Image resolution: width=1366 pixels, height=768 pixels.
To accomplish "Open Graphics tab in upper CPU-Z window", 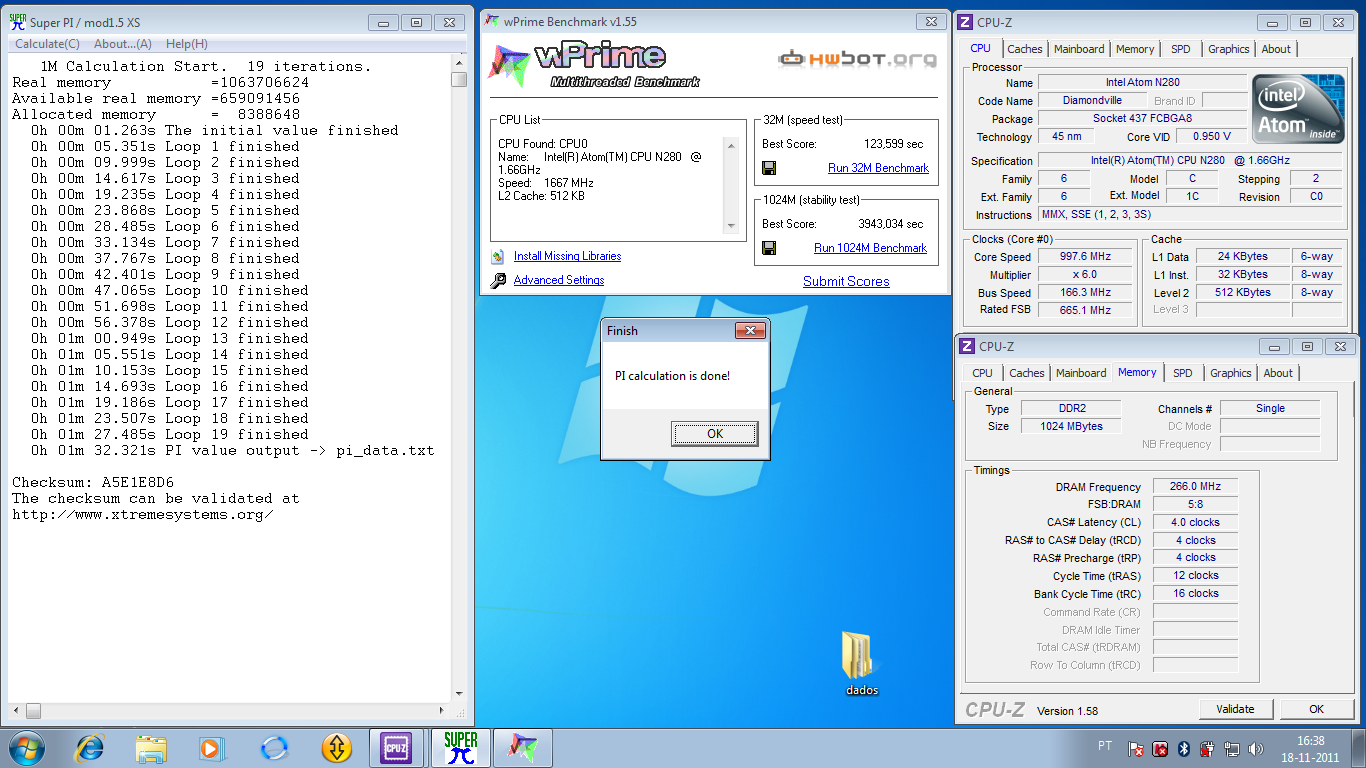I will [1228, 49].
